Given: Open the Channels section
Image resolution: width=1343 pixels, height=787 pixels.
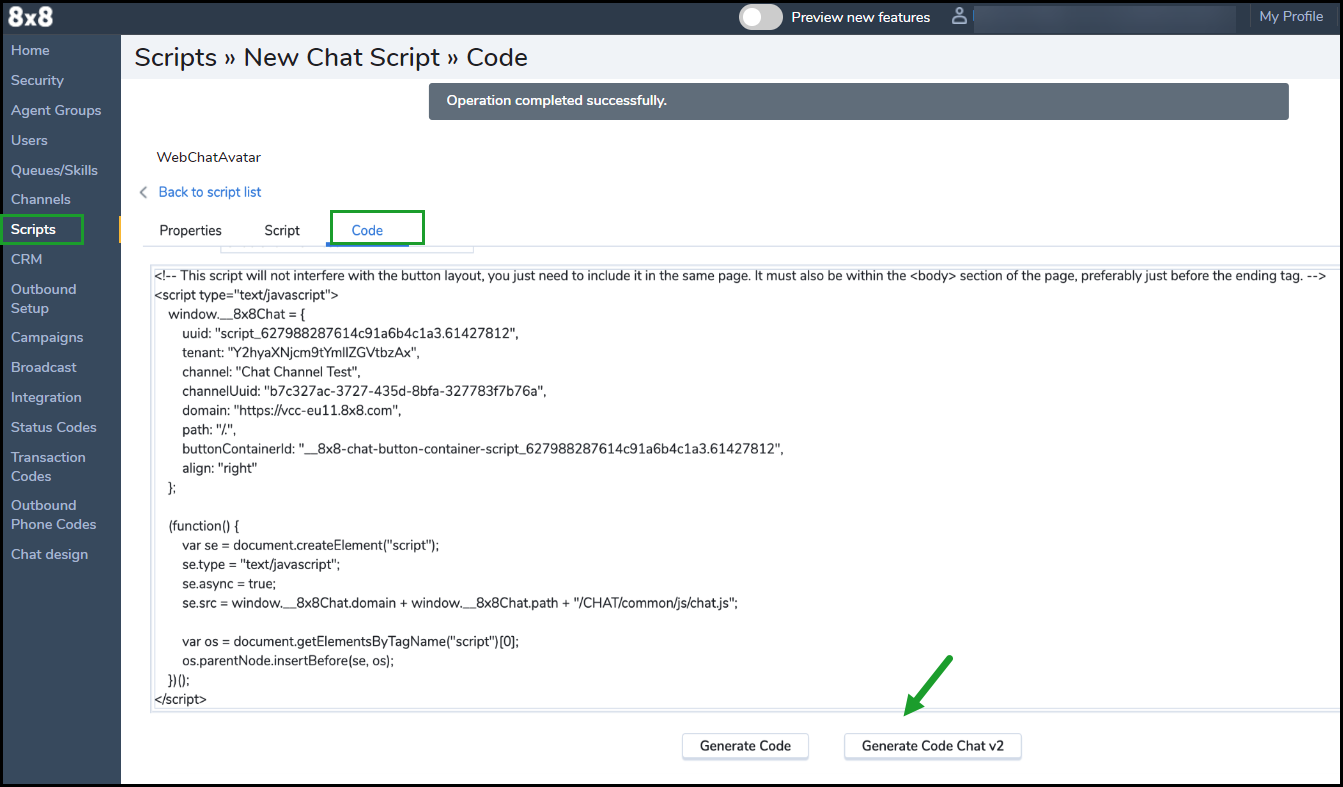Looking at the screenshot, I should (x=41, y=199).
